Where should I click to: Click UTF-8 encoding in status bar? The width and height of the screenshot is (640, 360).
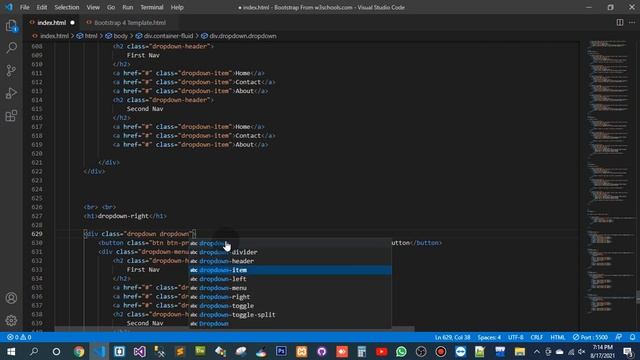pos(516,337)
